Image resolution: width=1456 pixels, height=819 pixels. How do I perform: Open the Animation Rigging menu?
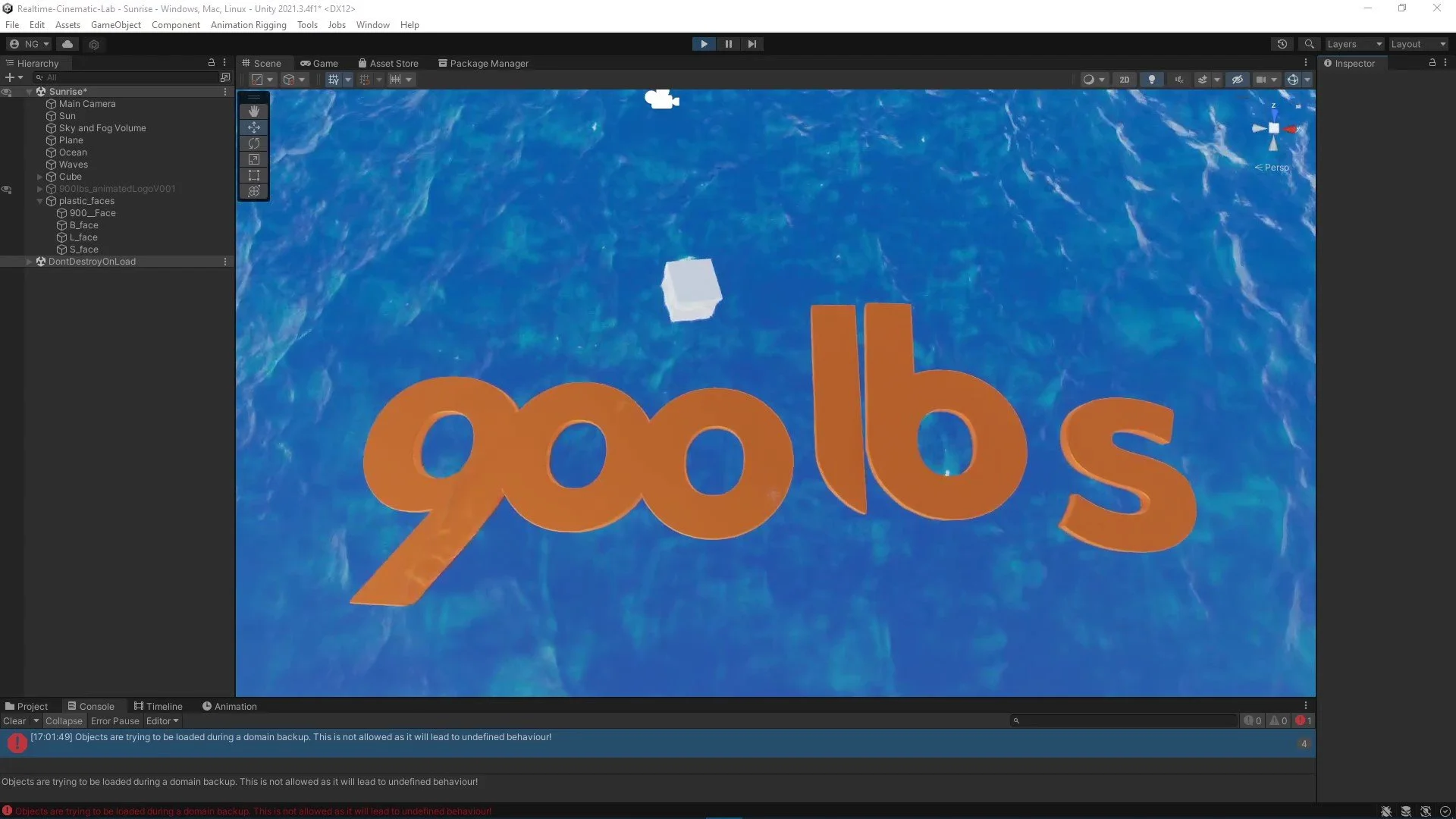click(248, 25)
